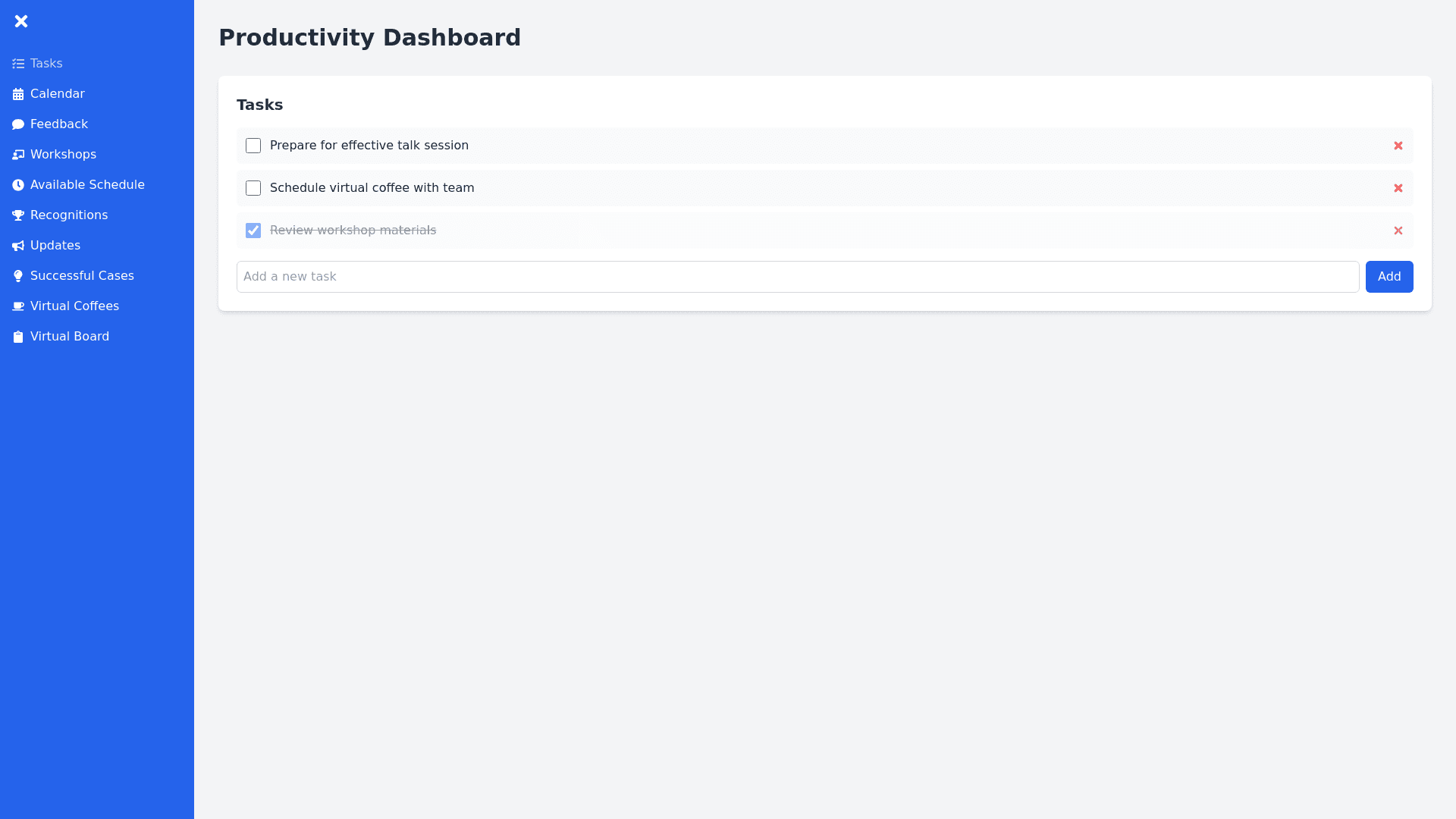Focus the 'Add a new task' field
The width and height of the screenshot is (1456, 819).
[797, 277]
